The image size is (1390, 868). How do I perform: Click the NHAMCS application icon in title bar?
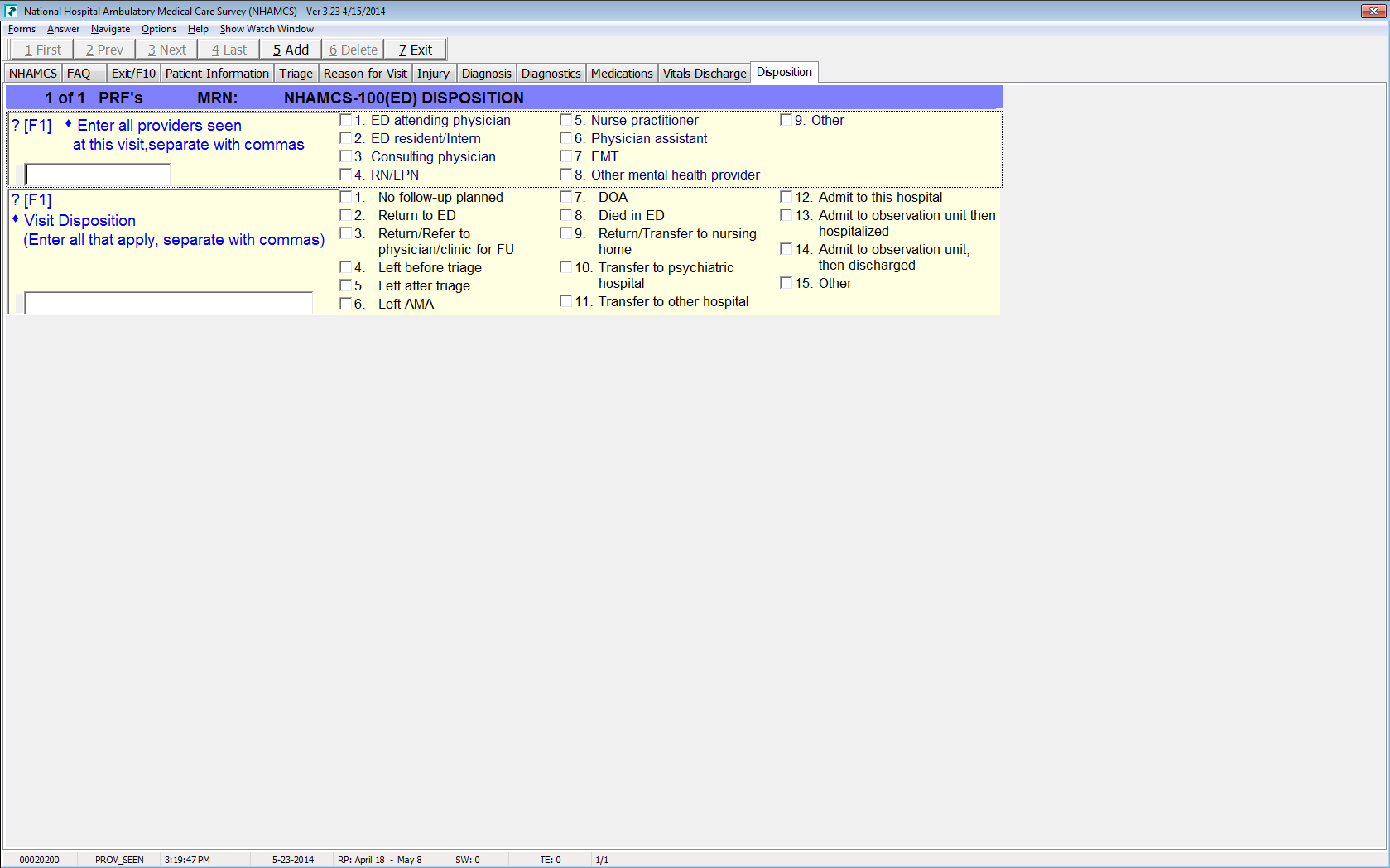(12, 11)
